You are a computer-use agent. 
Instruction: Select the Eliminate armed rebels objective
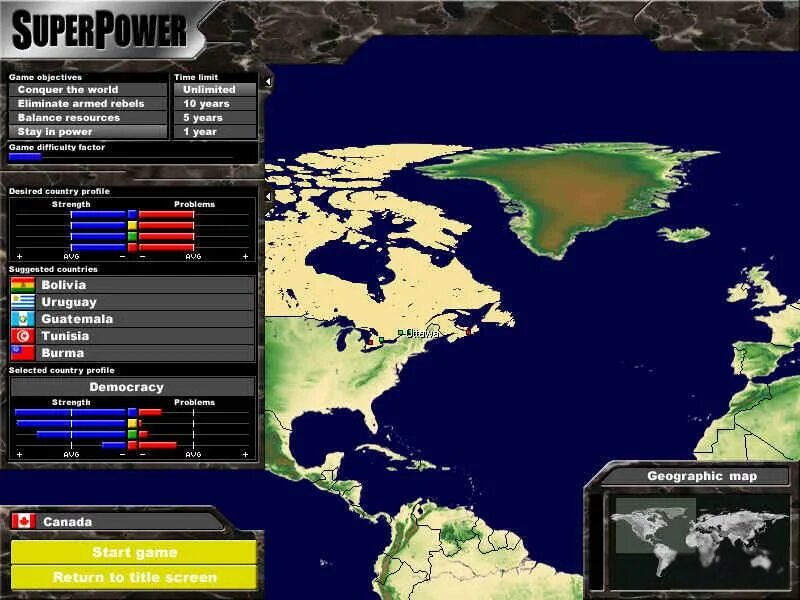coord(88,104)
